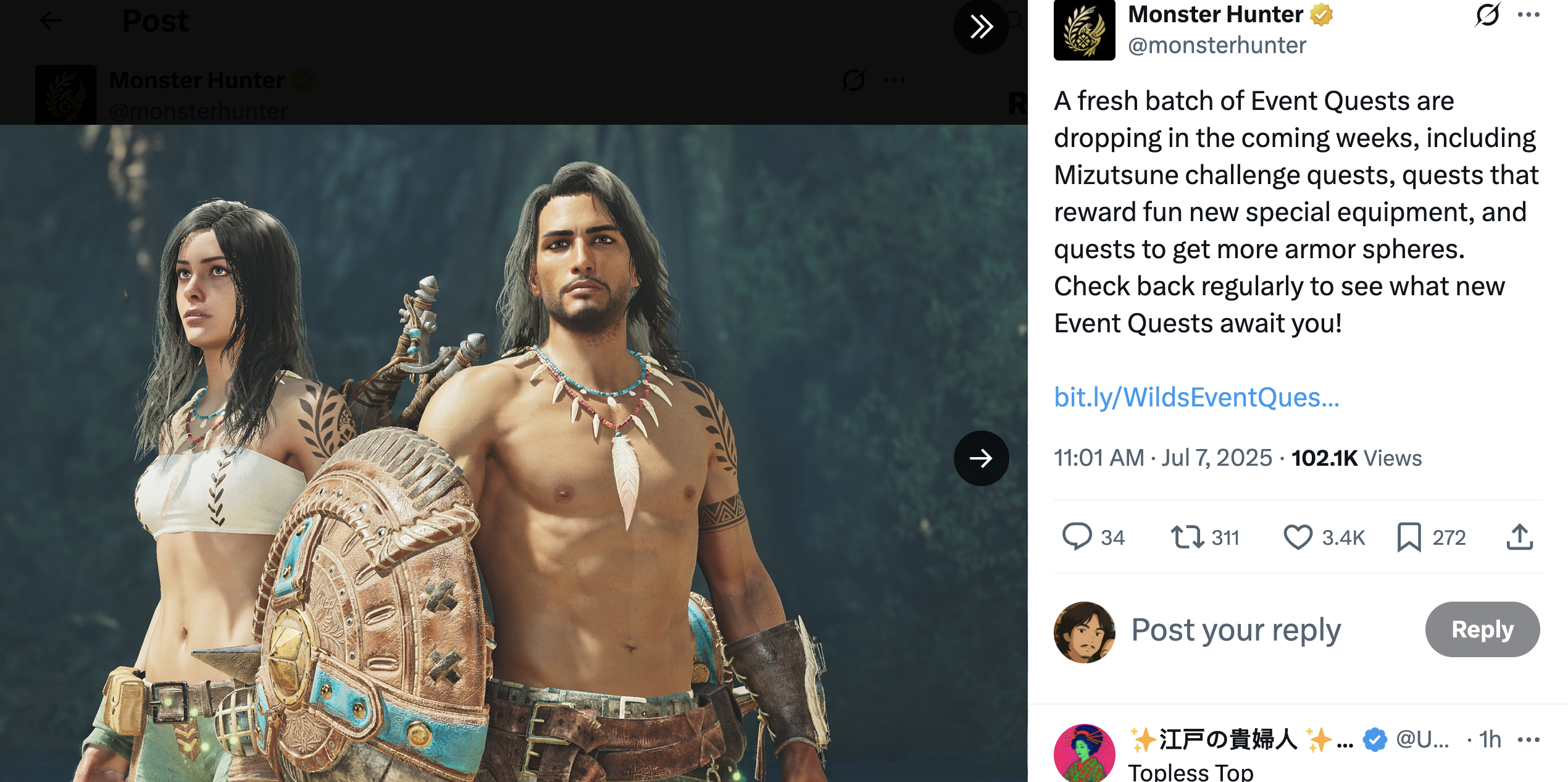
Task: Open Monster Hunter display name profile
Action: (1215, 14)
